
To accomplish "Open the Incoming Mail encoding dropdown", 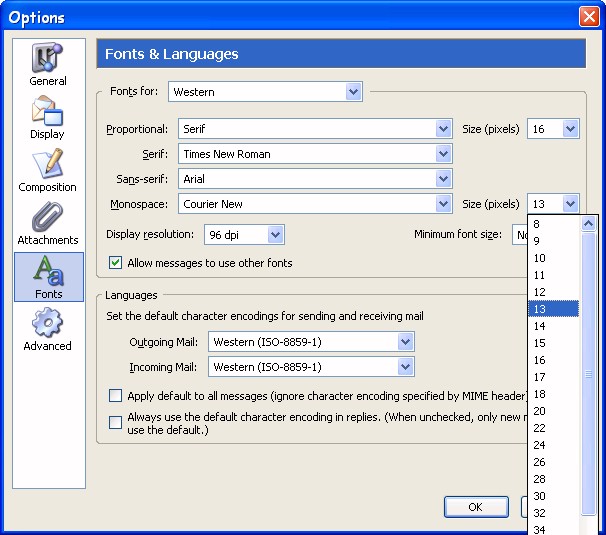I will coord(311,367).
